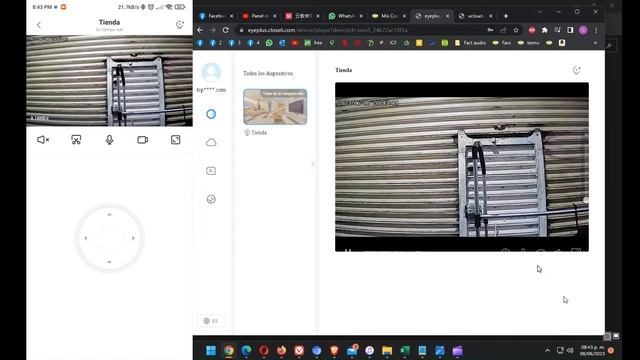Open fullscreen view in the phone app
This screenshot has height=360, width=640.
176,140
